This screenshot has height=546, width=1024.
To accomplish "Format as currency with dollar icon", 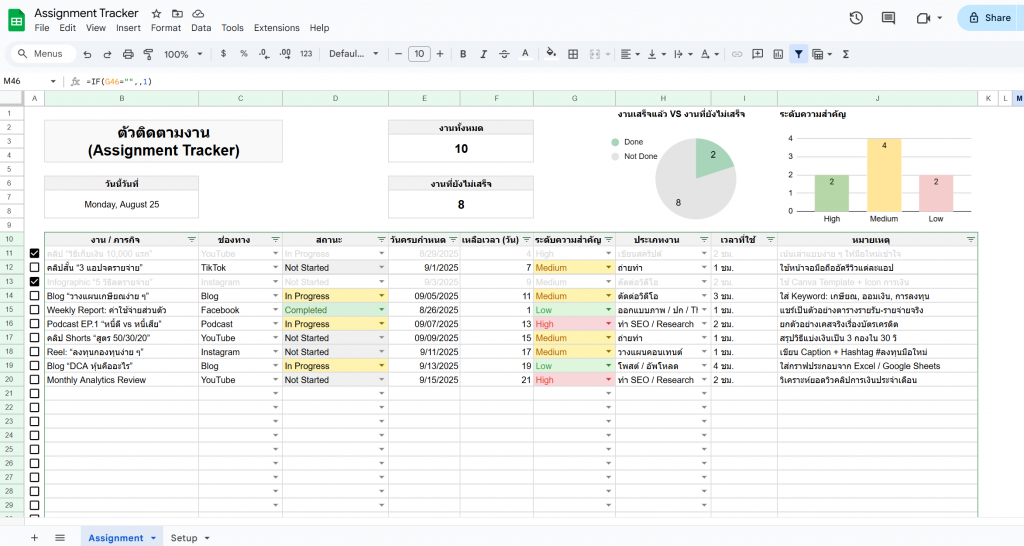I will (x=223, y=54).
